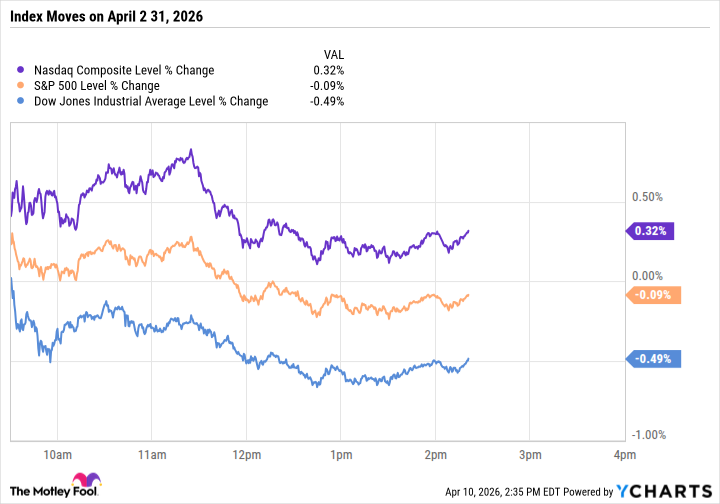The height and width of the screenshot is (504, 720).
Task: Click the 10am time axis label
Action: click(x=56, y=457)
